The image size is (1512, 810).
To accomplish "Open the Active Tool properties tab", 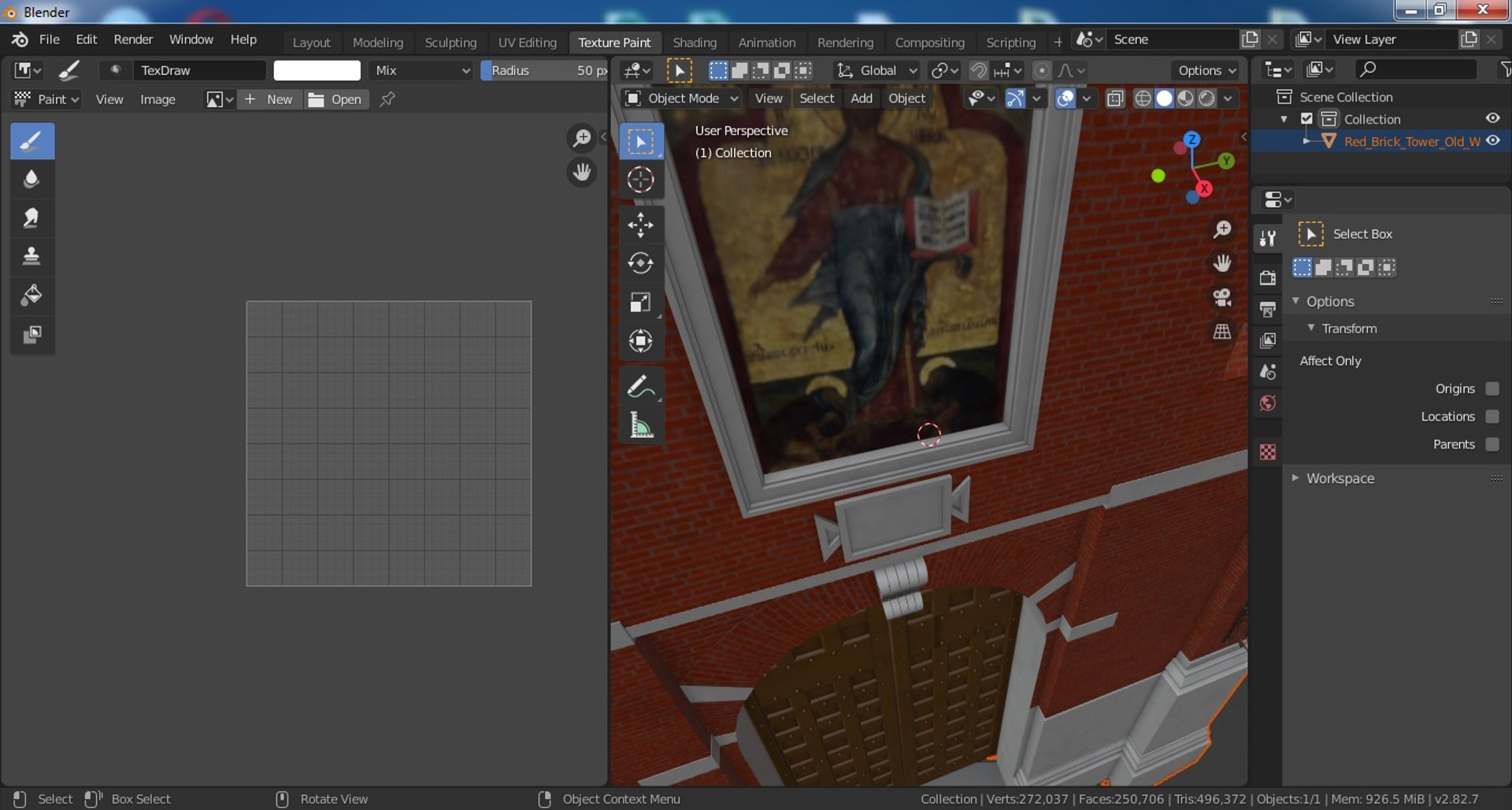I will 1267,238.
